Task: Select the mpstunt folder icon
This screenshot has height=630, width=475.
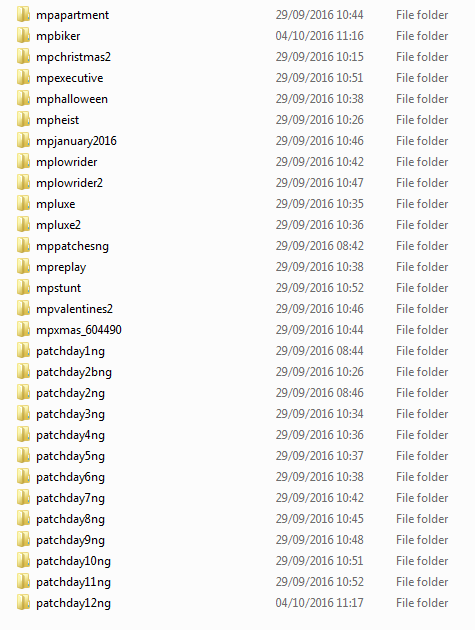Action: click(x=23, y=287)
